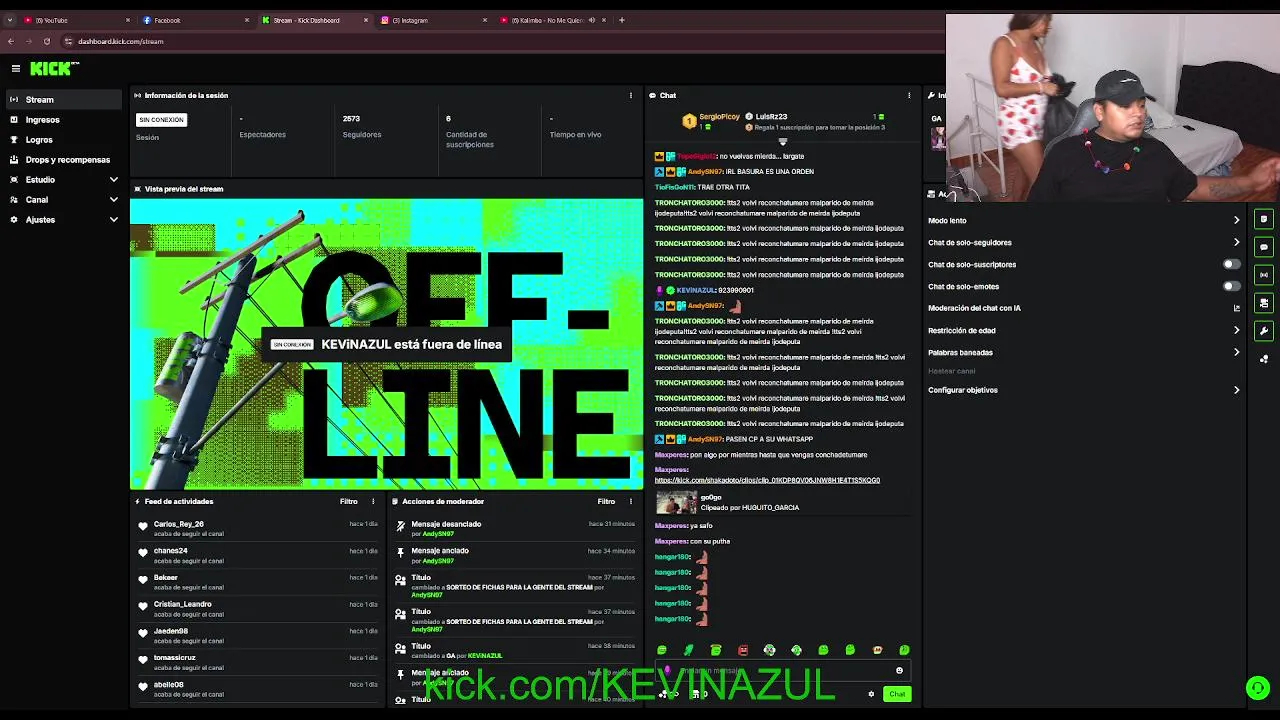Select Carlos_Rey_26 follow entry
This screenshot has width=1280, height=720.
[258, 528]
